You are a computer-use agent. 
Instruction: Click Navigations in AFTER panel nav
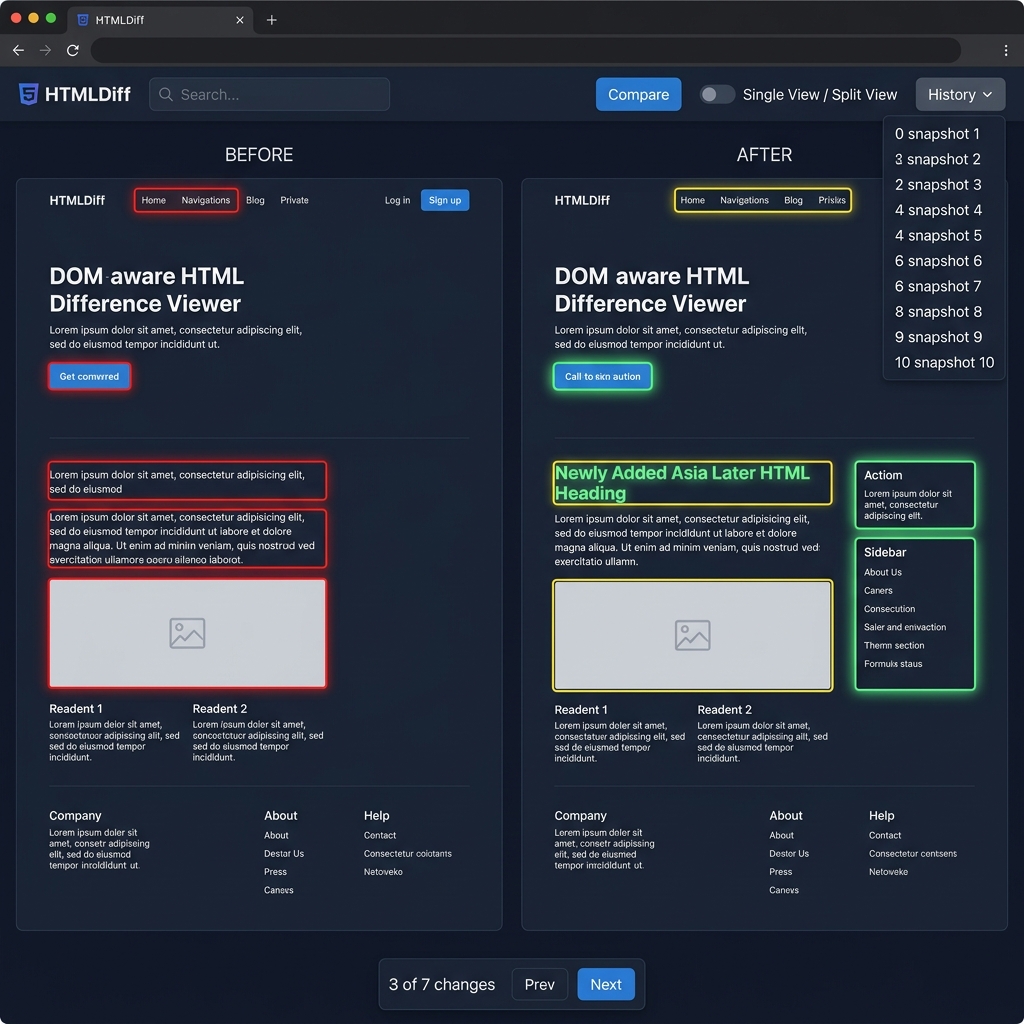[x=744, y=200]
